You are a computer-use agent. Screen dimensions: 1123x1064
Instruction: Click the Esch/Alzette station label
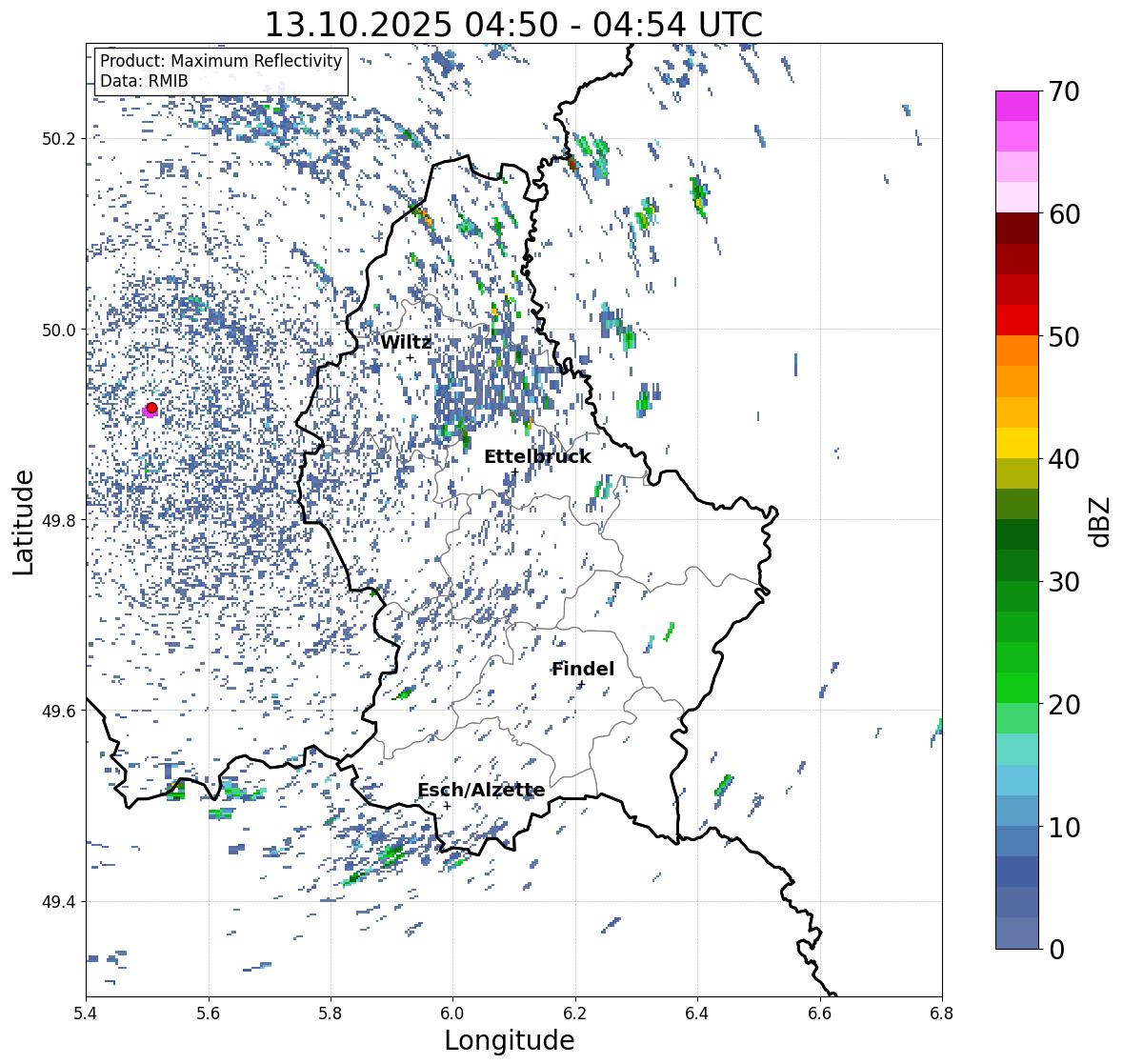coord(481,790)
